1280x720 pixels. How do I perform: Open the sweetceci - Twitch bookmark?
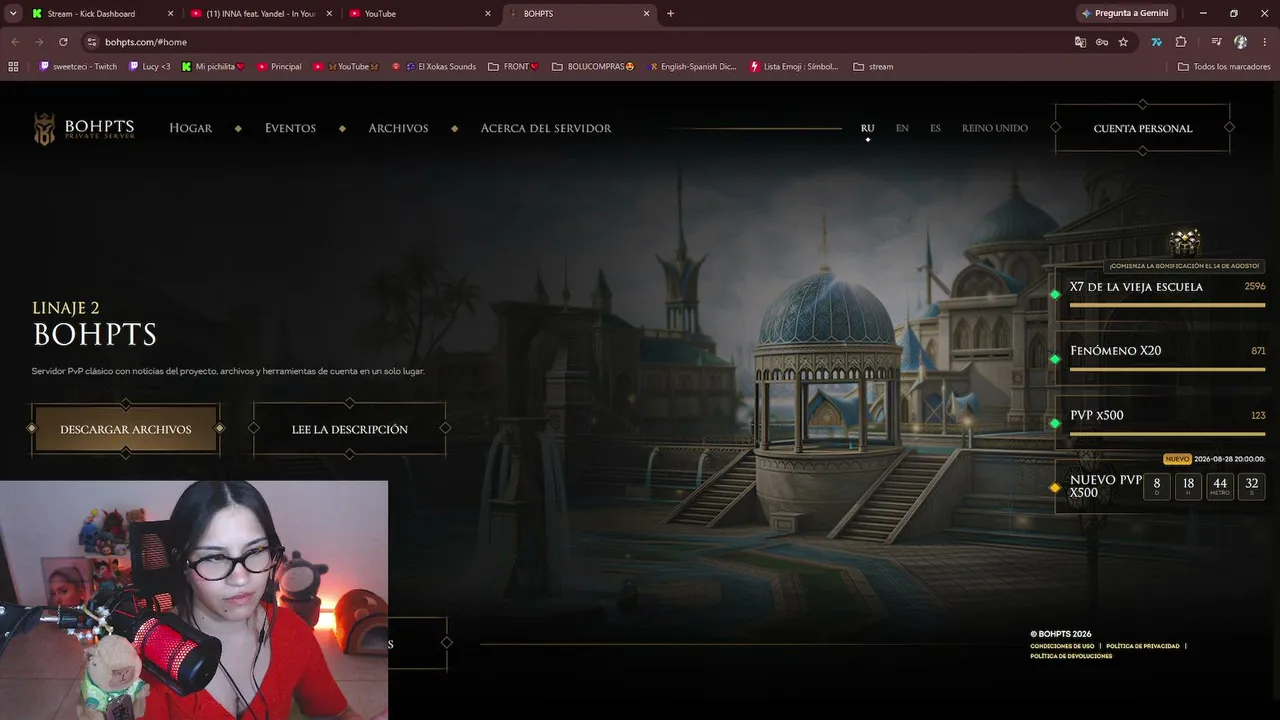point(78,67)
